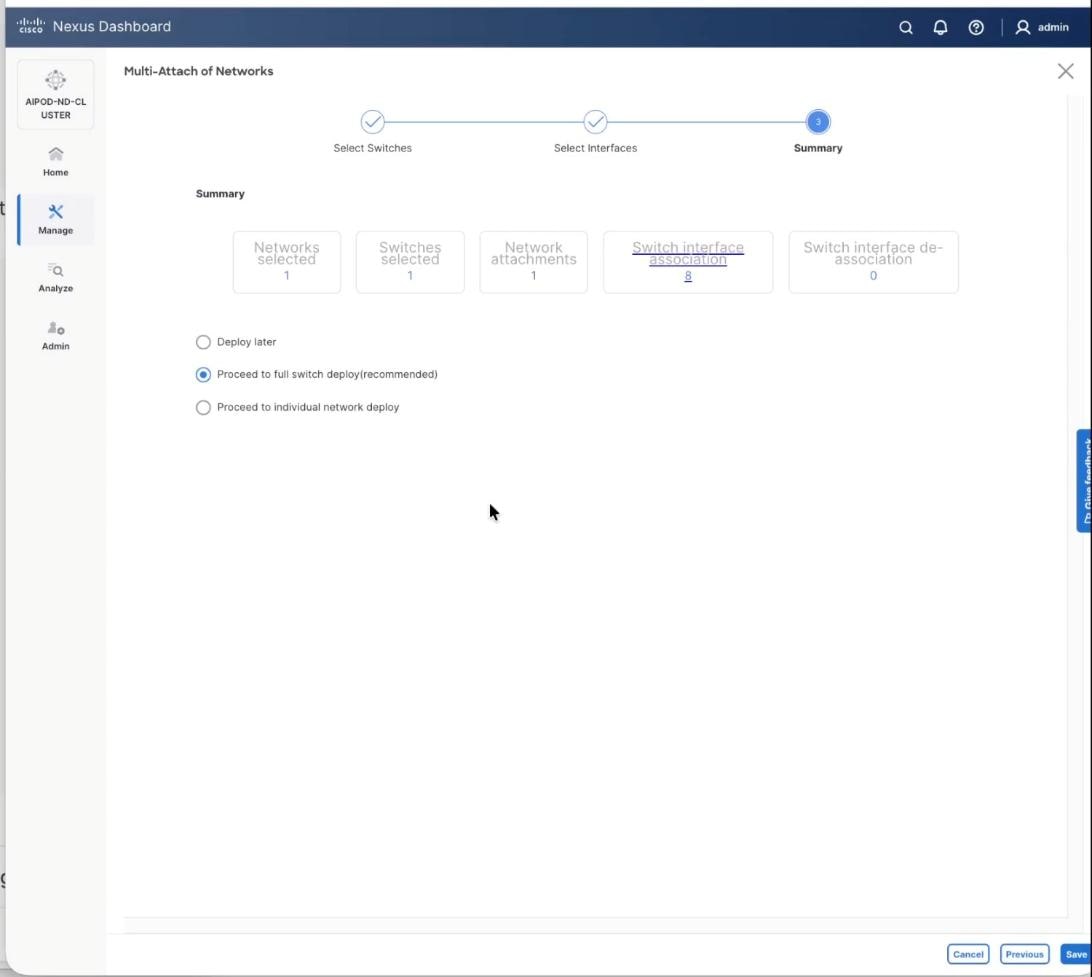Open Admin via the sidebar person icon
1092x977 pixels.
55,333
